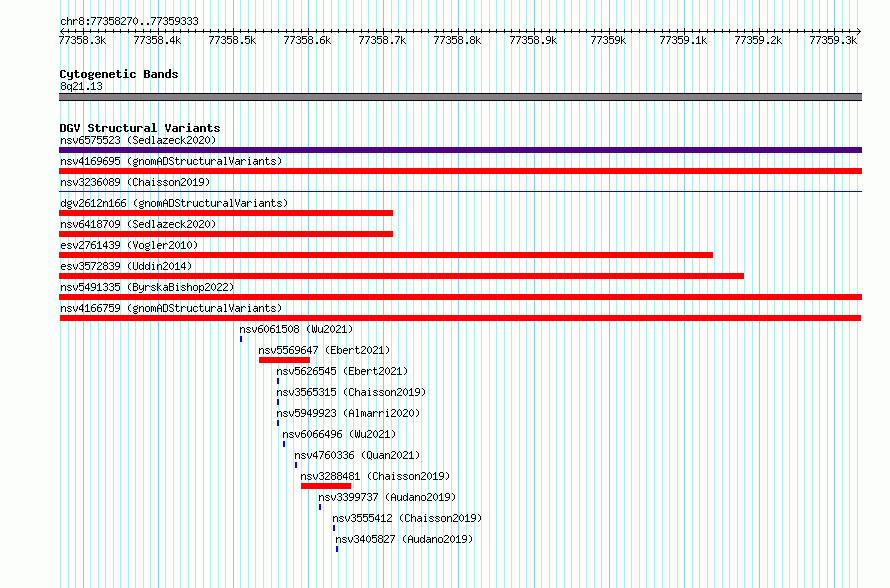The image size is (890, 588).
Task: Click the 77358.4k ruler position
Action: click(157, 40)
